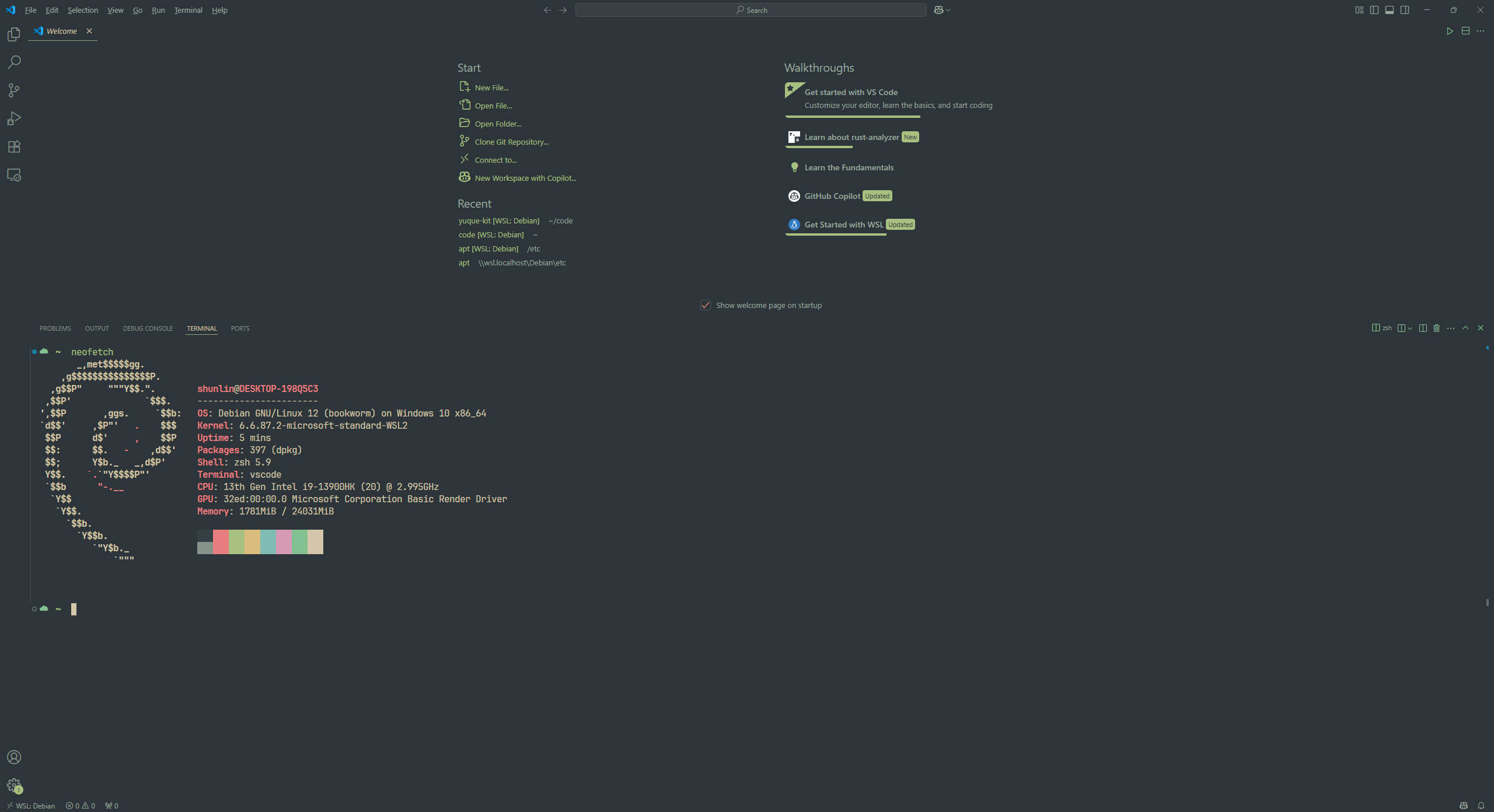
Task: Open the Selection menu
Action: [83, 10]
